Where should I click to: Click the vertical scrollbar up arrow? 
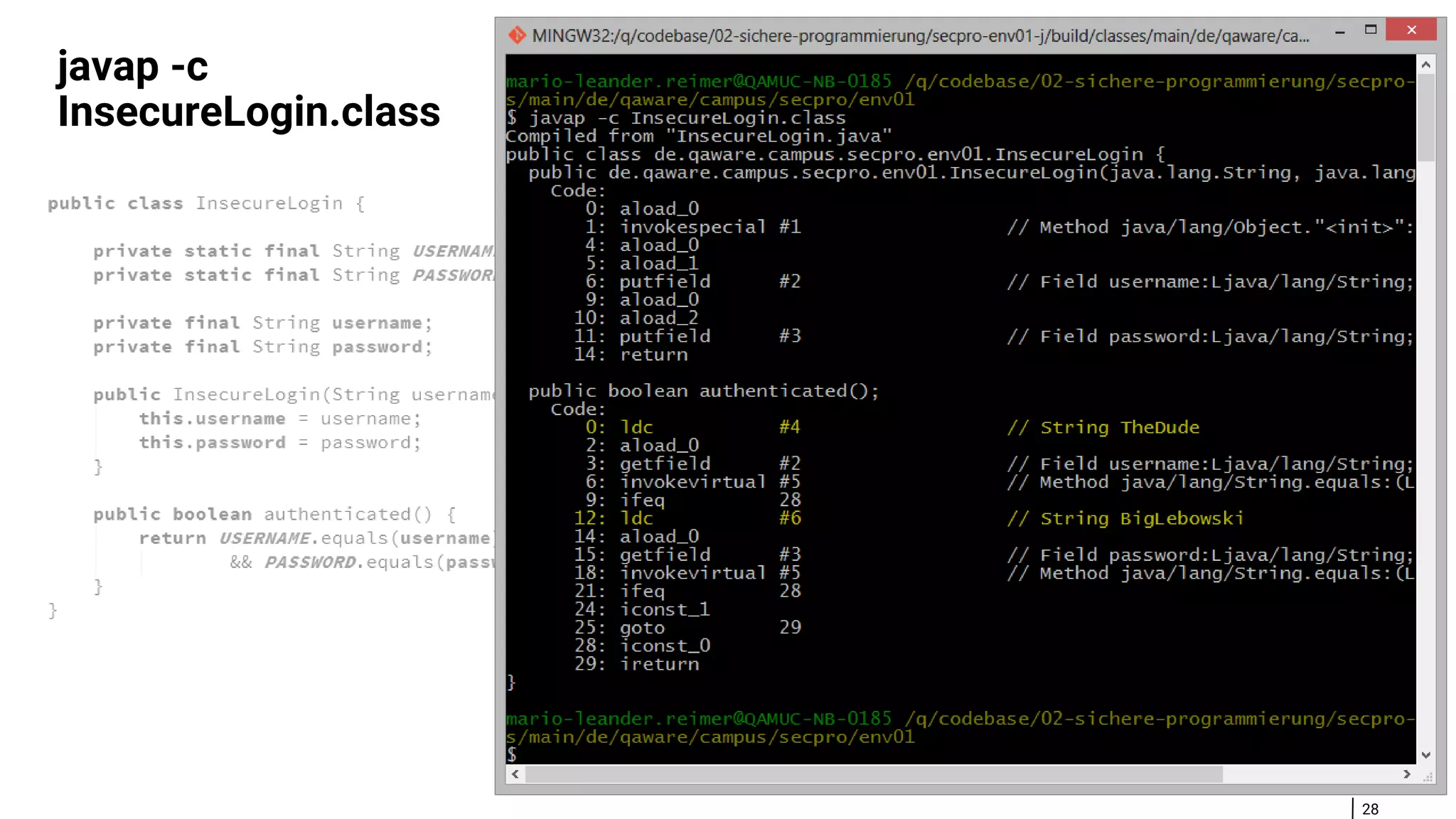(x=1425, y=65)
